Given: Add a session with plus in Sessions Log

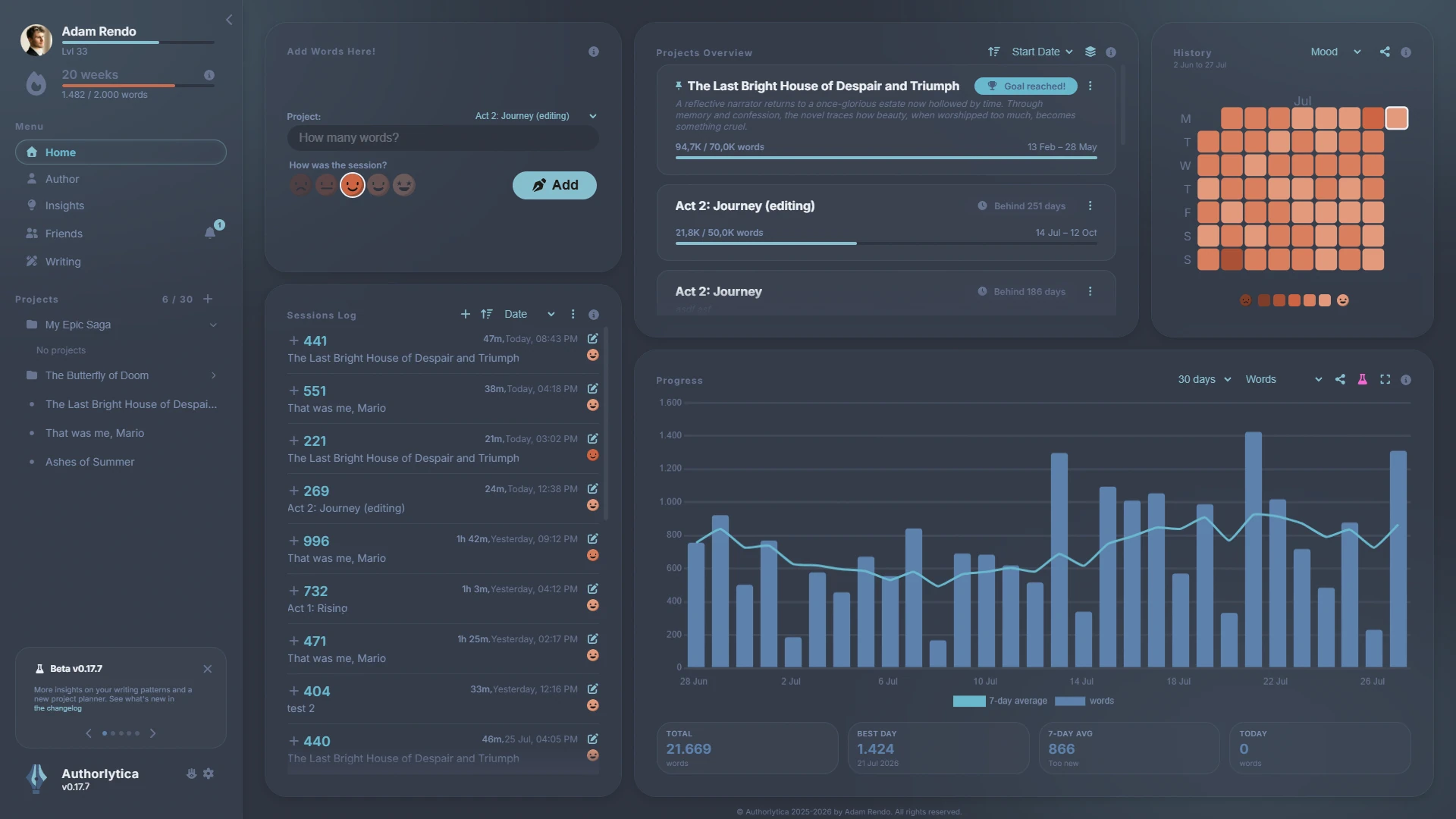Looking at the screenshot, I should pos(466,314).
